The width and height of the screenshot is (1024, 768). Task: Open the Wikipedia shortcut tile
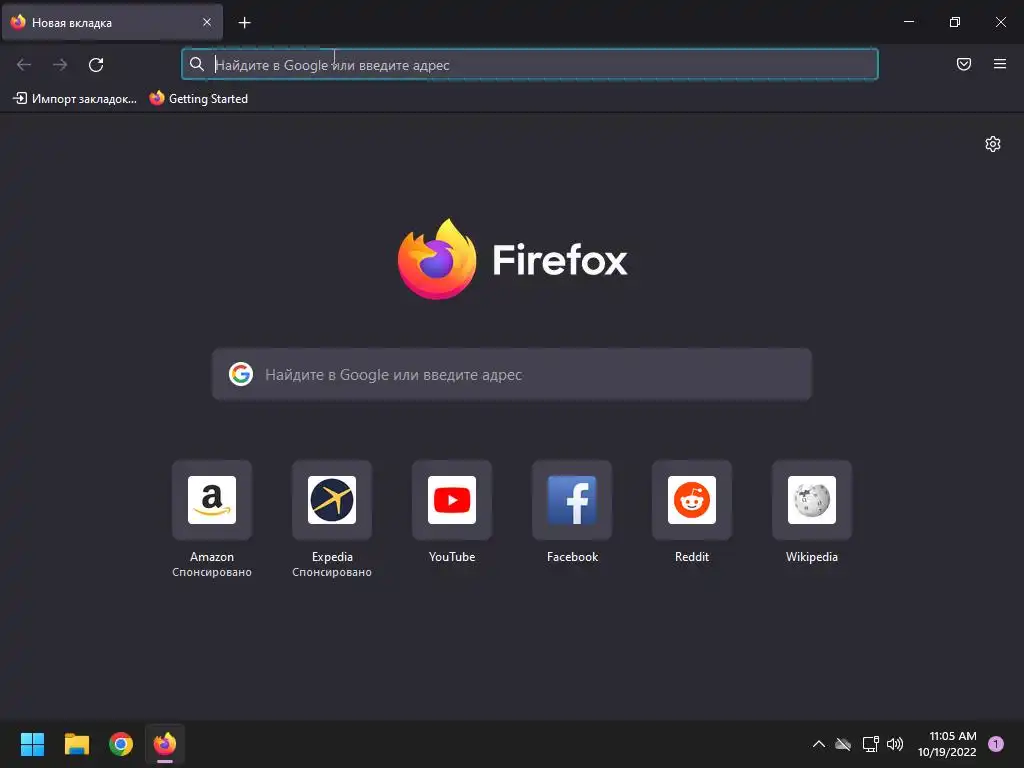(x=812, y=500)
